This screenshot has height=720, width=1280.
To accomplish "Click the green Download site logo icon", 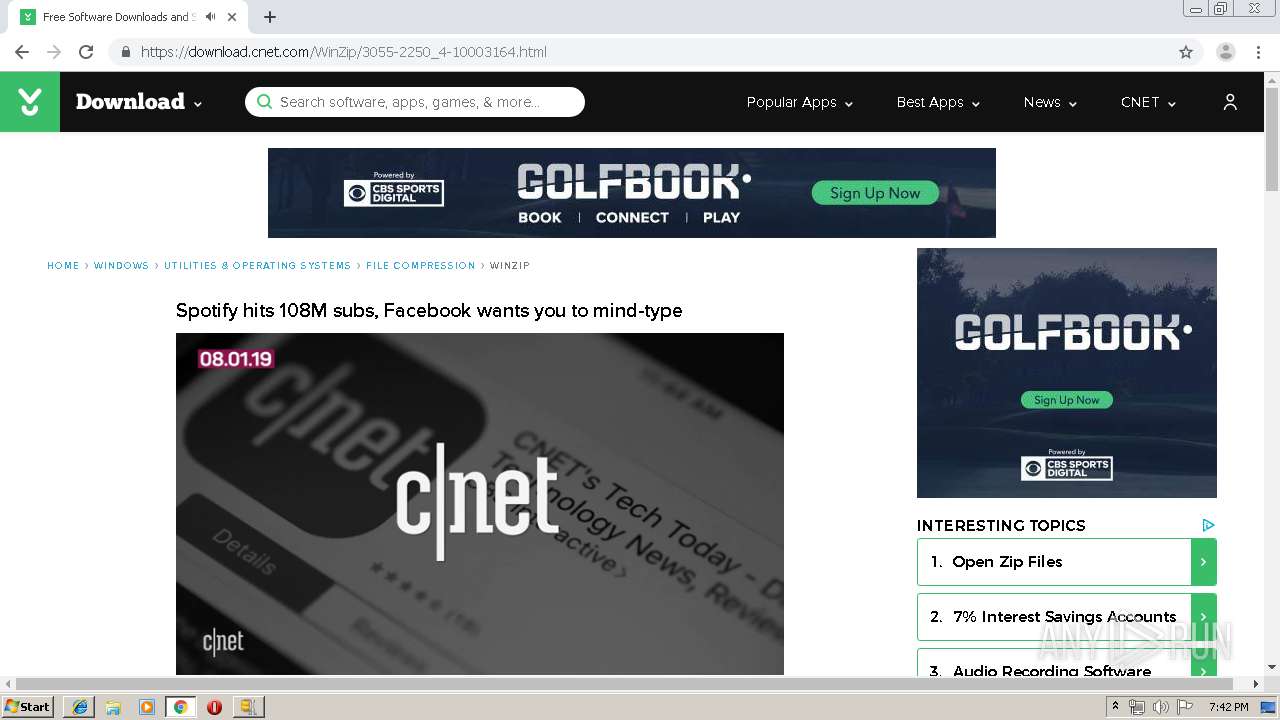I will [x=30, y=102].
